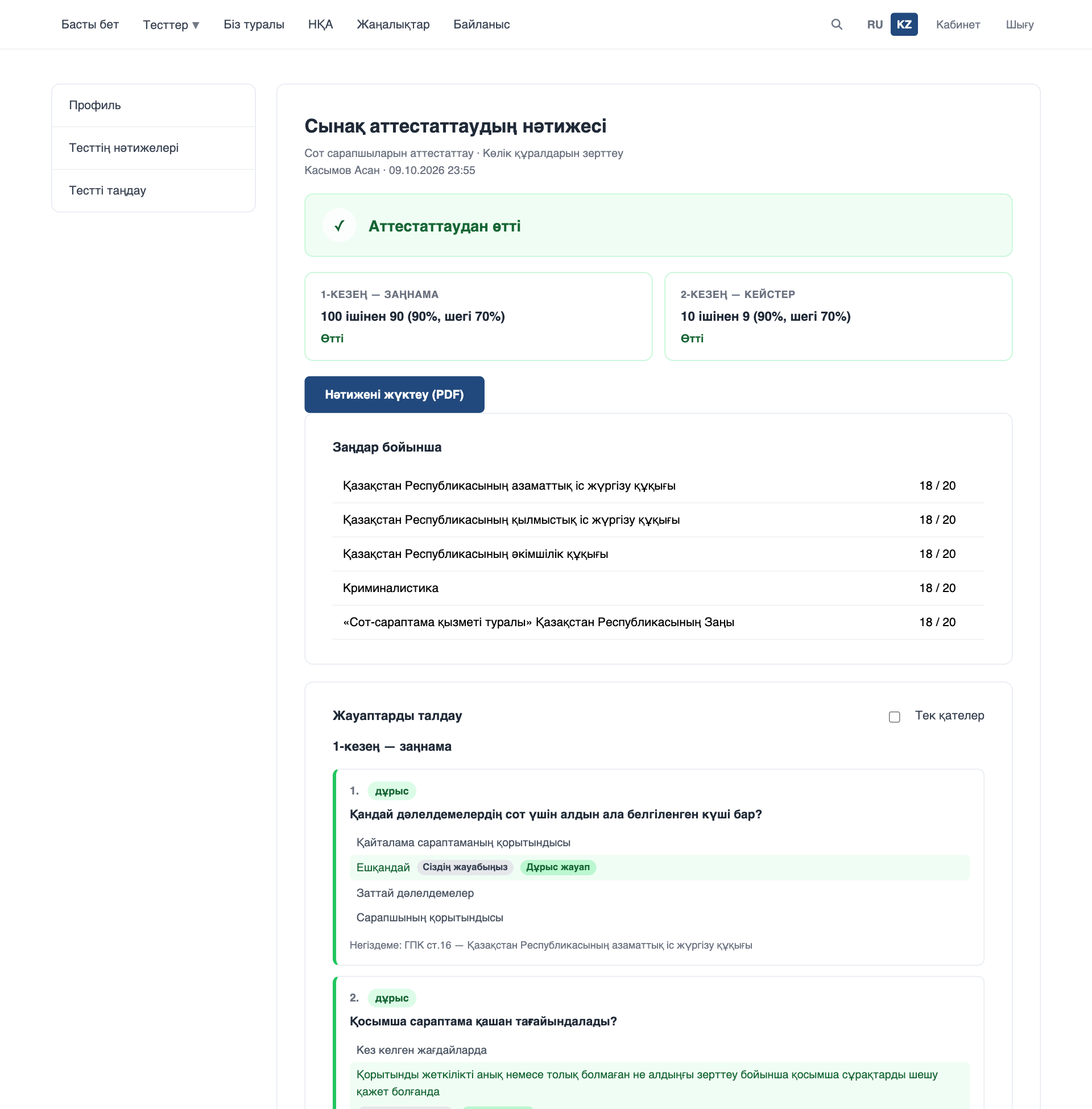This screenshot has height=1109, width=1092.
Task: Open the Біз туралы page
Action: [x=254, y=24]
